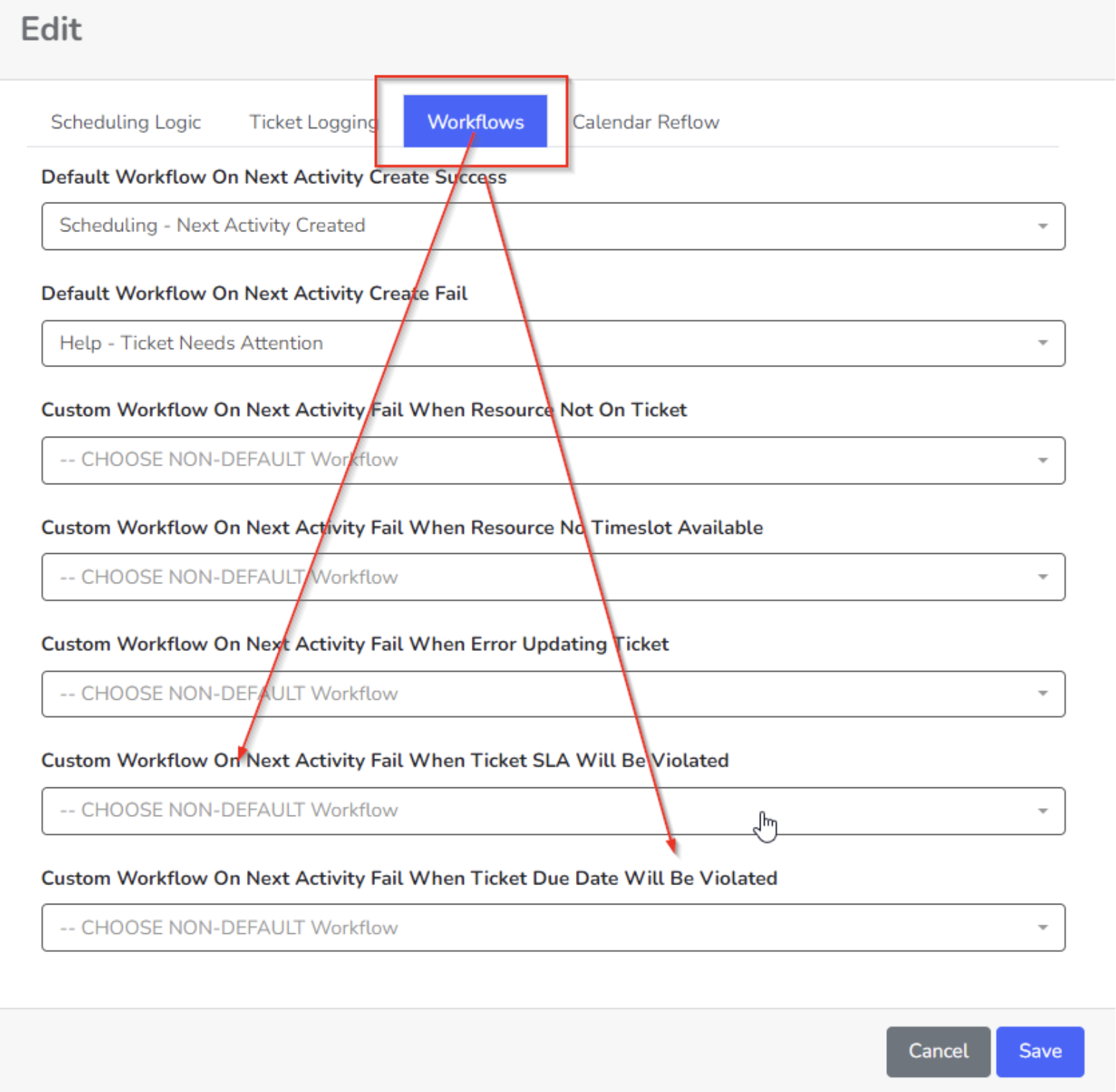Screen dimensions: 1116x1092
Task: Click the caret arrow on Create Success dropdown
Action: tap(1043, 226)
